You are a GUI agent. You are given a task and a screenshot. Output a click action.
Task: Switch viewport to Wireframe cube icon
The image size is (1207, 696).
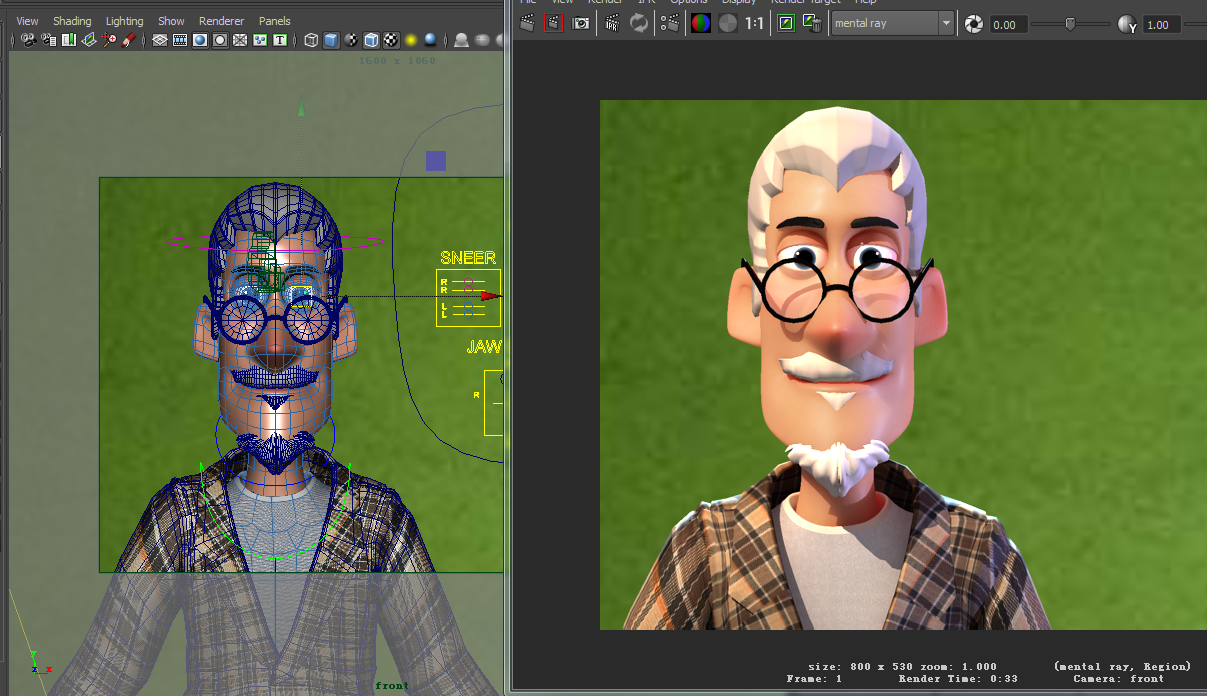pos(311,40)
